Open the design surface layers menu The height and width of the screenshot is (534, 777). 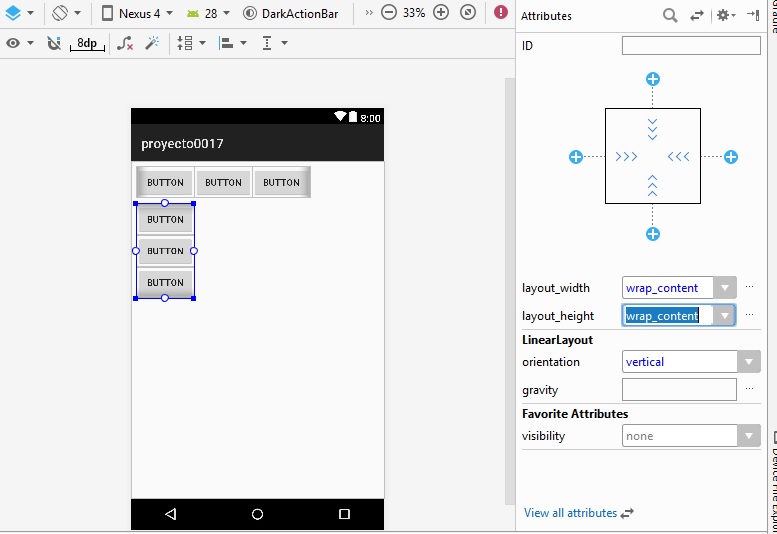[14, 13]
